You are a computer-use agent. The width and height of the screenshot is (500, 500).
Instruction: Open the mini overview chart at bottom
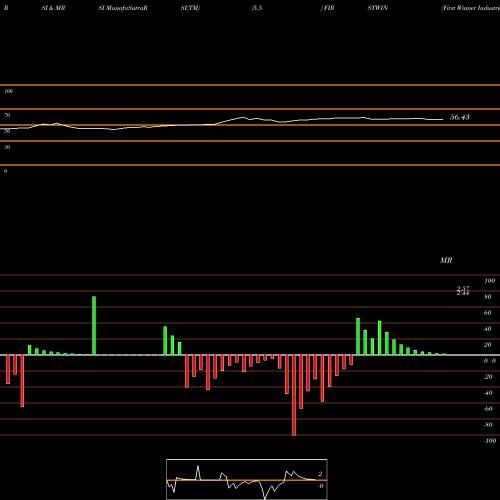pos(247,479)
